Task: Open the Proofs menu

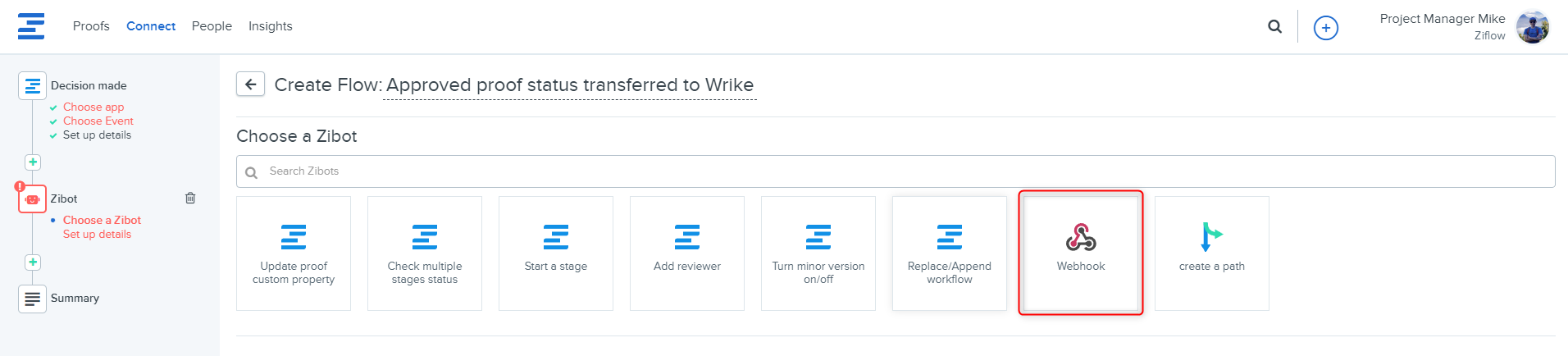Action: pyautogui.click(x=91, y=26)
